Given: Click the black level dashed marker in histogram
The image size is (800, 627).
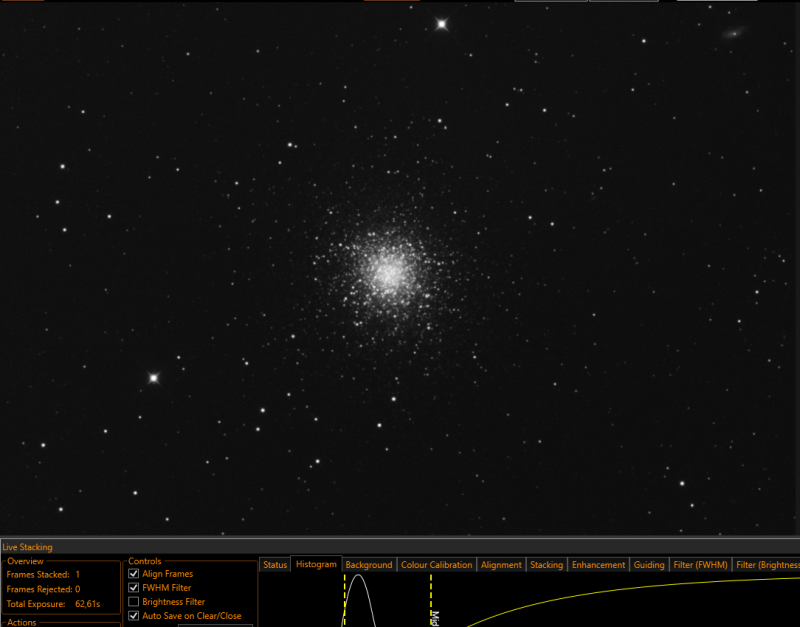Looking at the screenshot, I should [345, 600].
